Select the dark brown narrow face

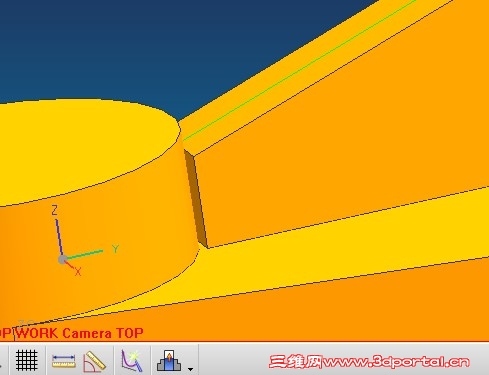pos(197,199)
